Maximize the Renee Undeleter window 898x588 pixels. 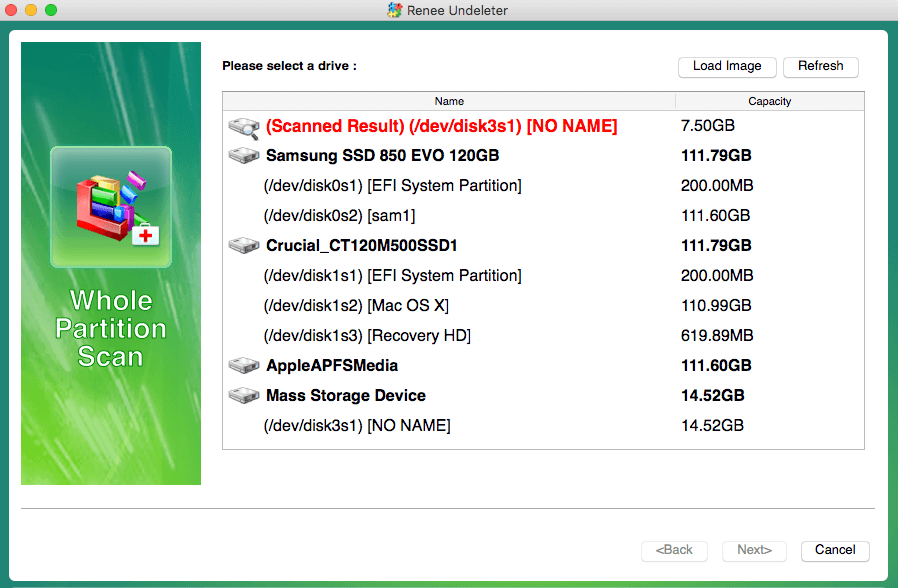tap(51, 10)
